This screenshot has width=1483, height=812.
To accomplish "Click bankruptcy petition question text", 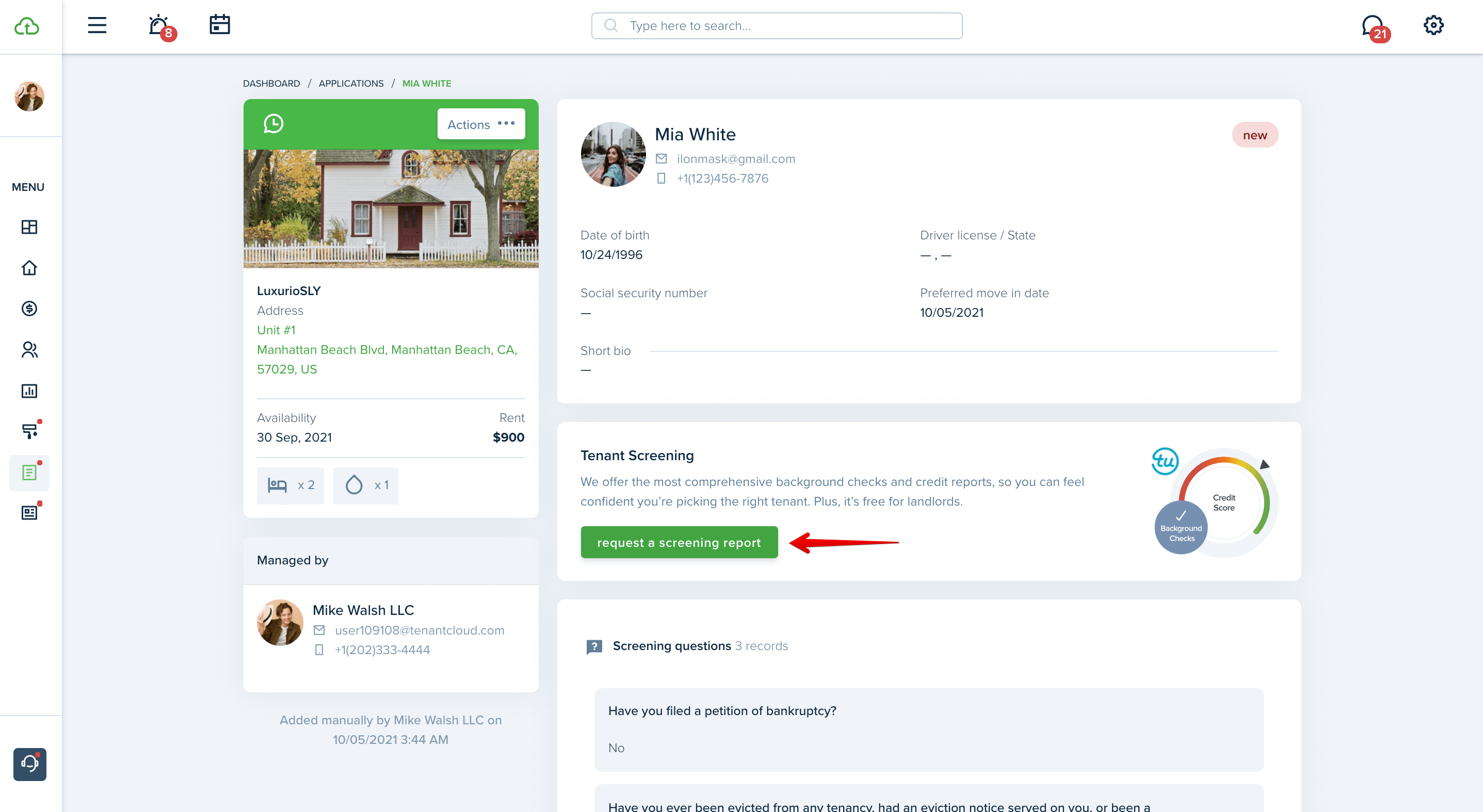I will [722, 711].
